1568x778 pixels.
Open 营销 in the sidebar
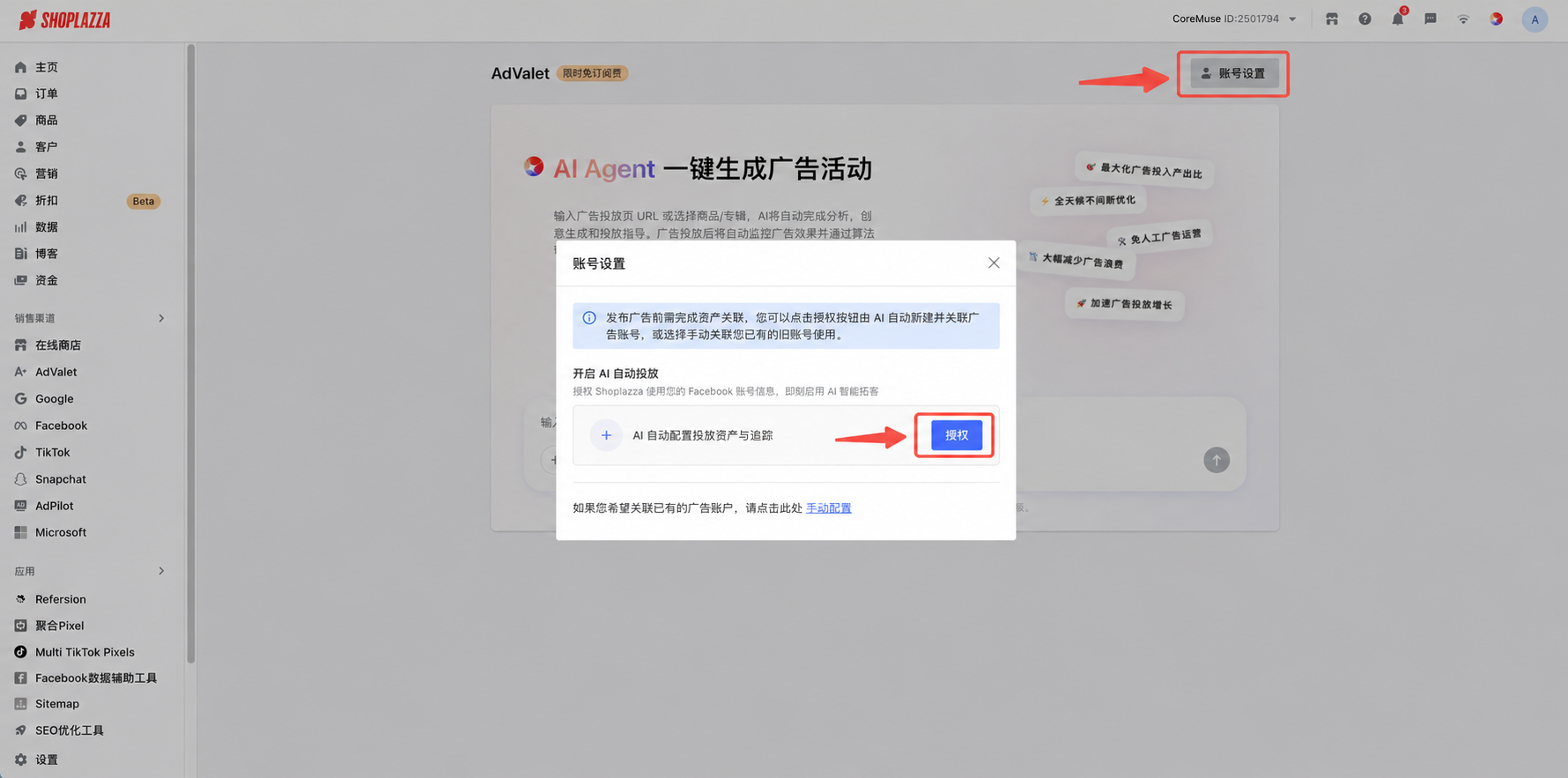[47, 174]
